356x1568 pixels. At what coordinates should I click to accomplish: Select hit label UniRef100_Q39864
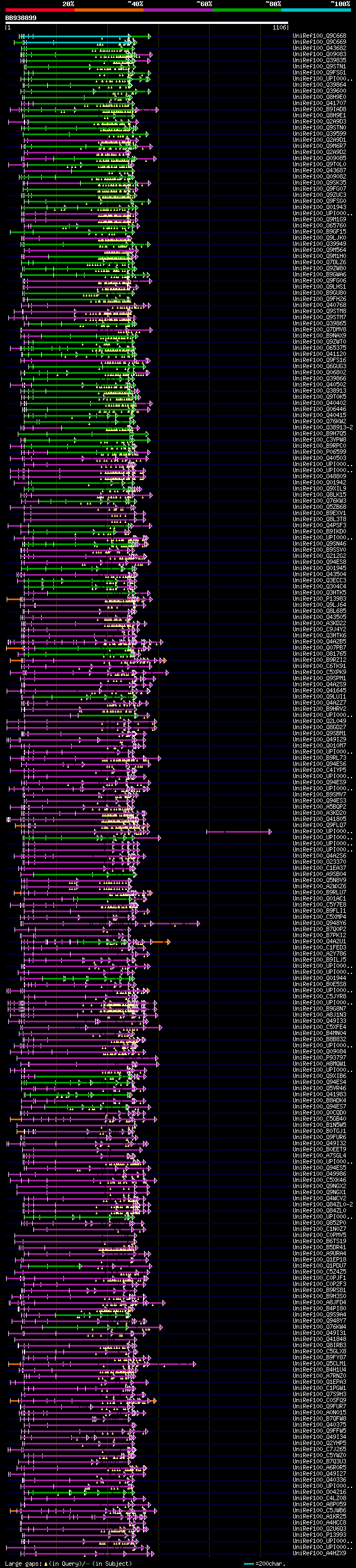point(319,85)
